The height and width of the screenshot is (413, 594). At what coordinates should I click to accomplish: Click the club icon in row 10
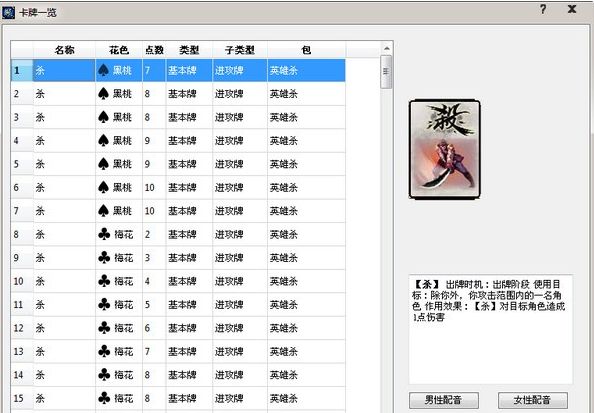pyautogui.click(x=104, y=281)
